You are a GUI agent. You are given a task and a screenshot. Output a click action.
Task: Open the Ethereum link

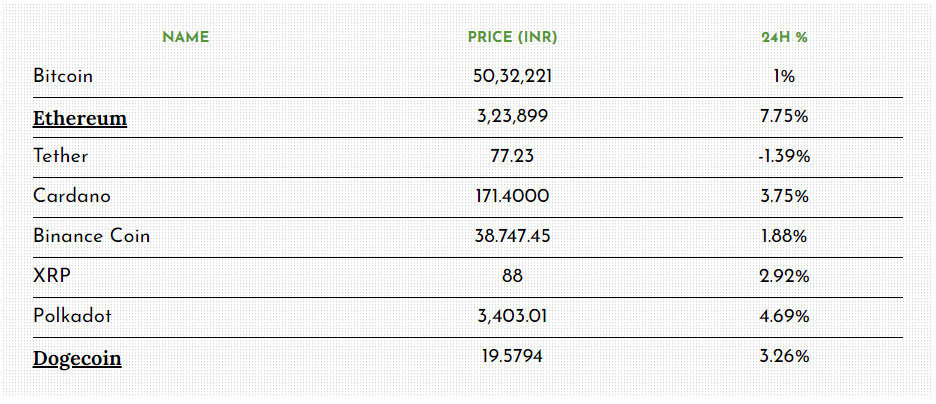click(x=80, y=118)
